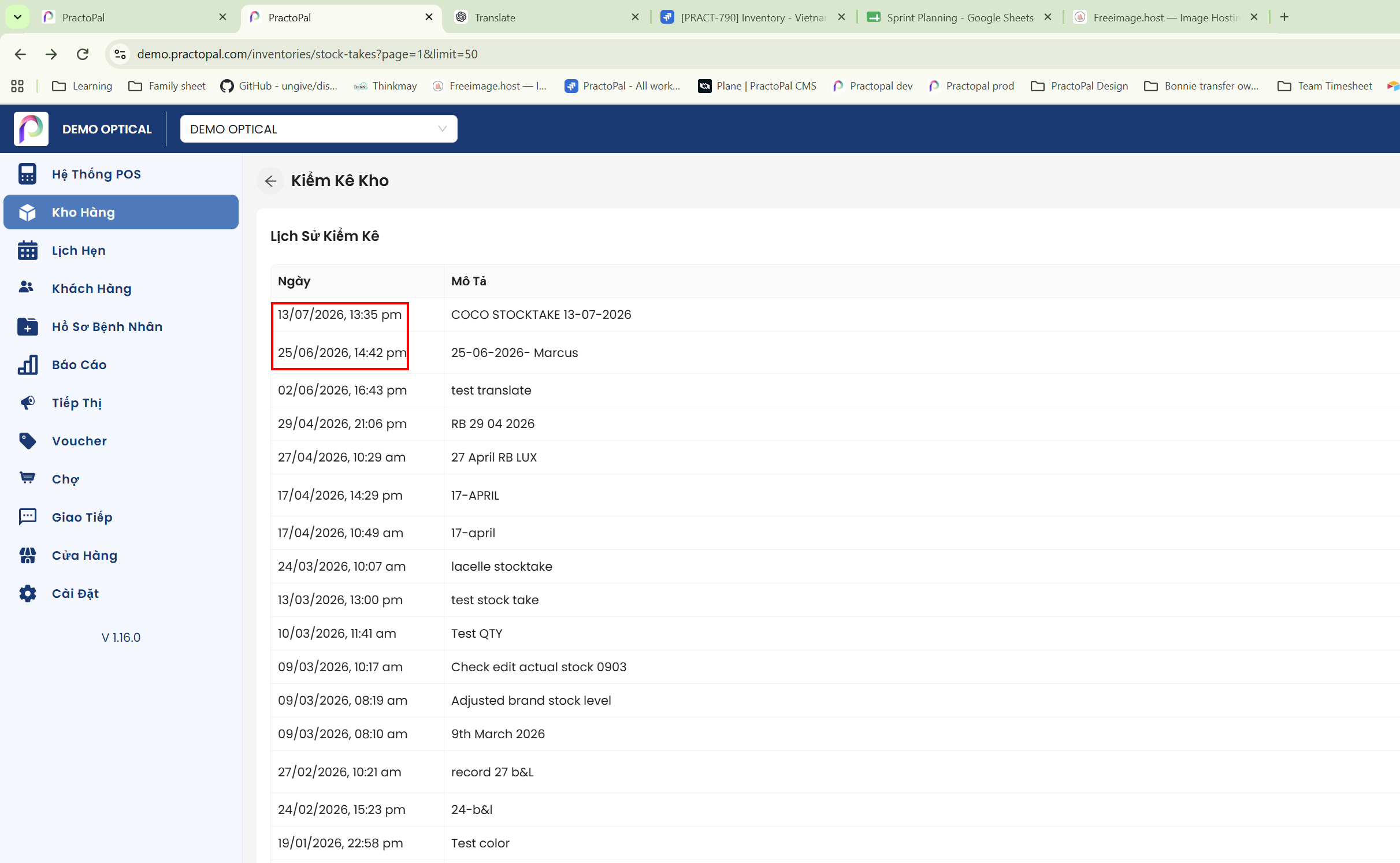This screenshot has width=1400, height=863.
Task: Select the test translate row
Action: (835, 390)
